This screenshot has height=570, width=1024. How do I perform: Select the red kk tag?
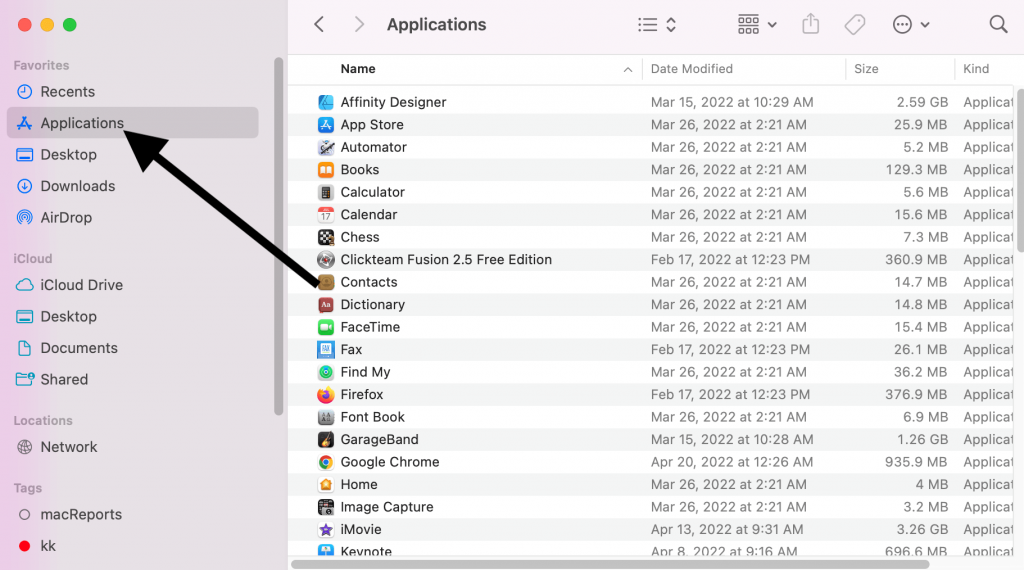(133, 546)
